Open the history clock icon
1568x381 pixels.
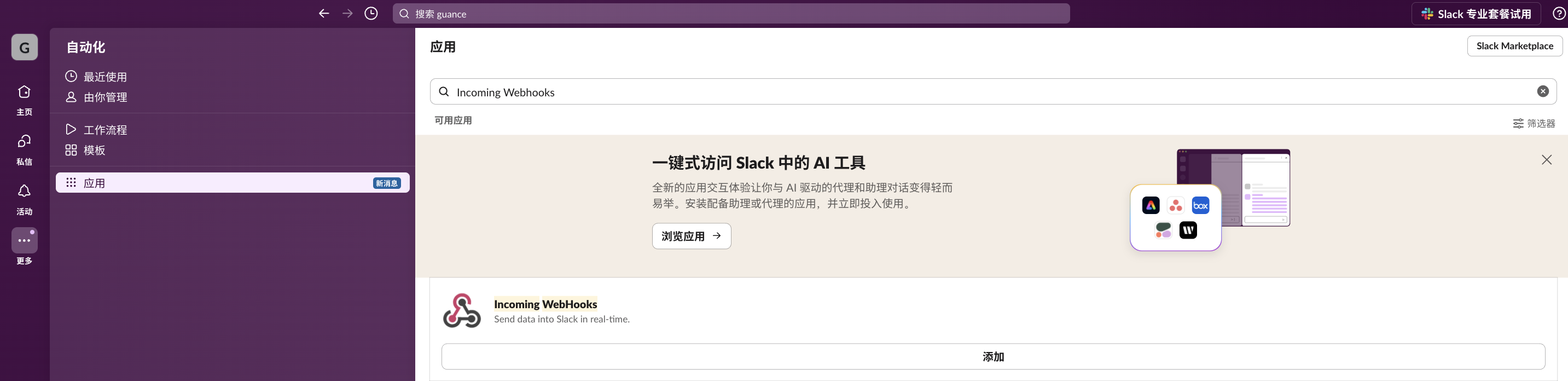pos(371,13)
